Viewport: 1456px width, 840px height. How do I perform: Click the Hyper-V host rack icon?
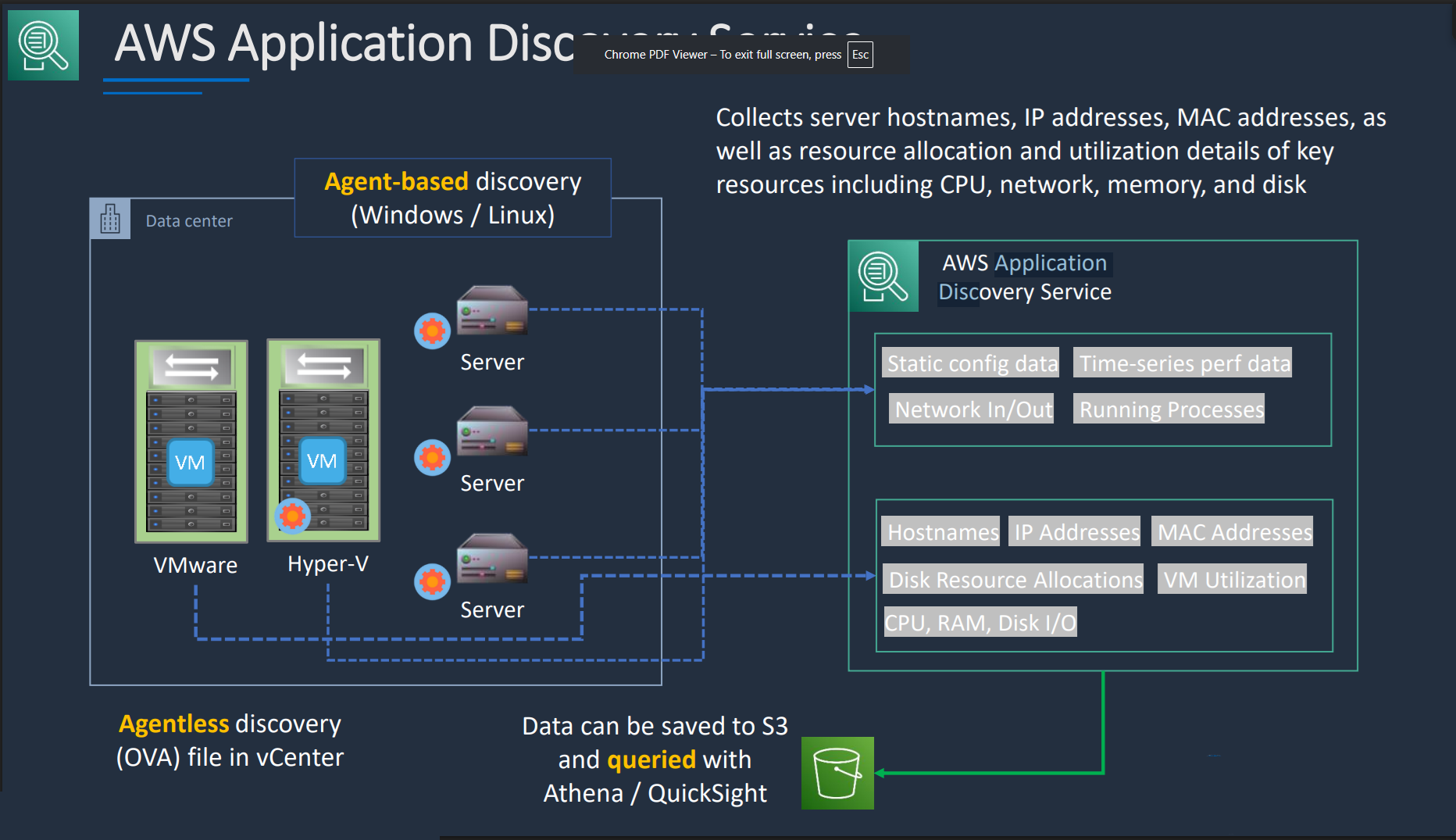click(323, 440)
